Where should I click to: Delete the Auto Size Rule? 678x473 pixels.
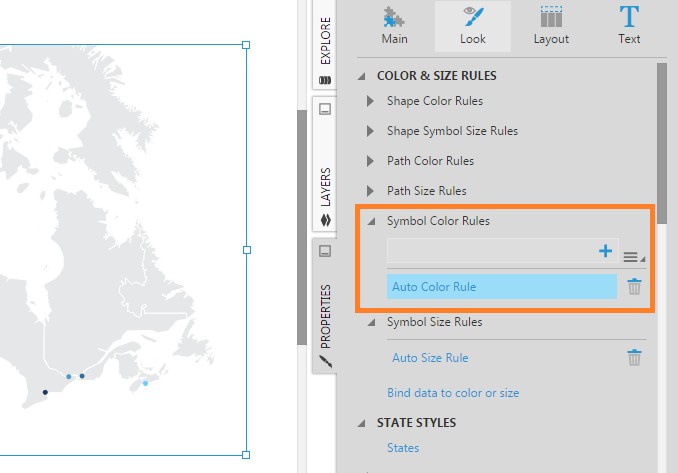point(634,357)
